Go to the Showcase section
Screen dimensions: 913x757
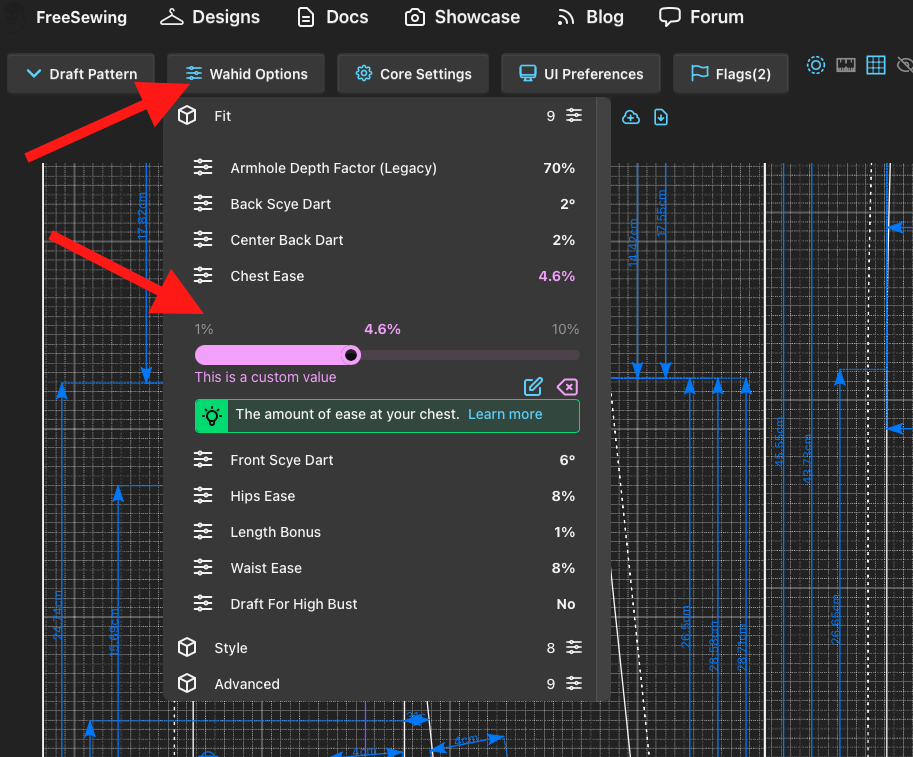coord(462,17)
